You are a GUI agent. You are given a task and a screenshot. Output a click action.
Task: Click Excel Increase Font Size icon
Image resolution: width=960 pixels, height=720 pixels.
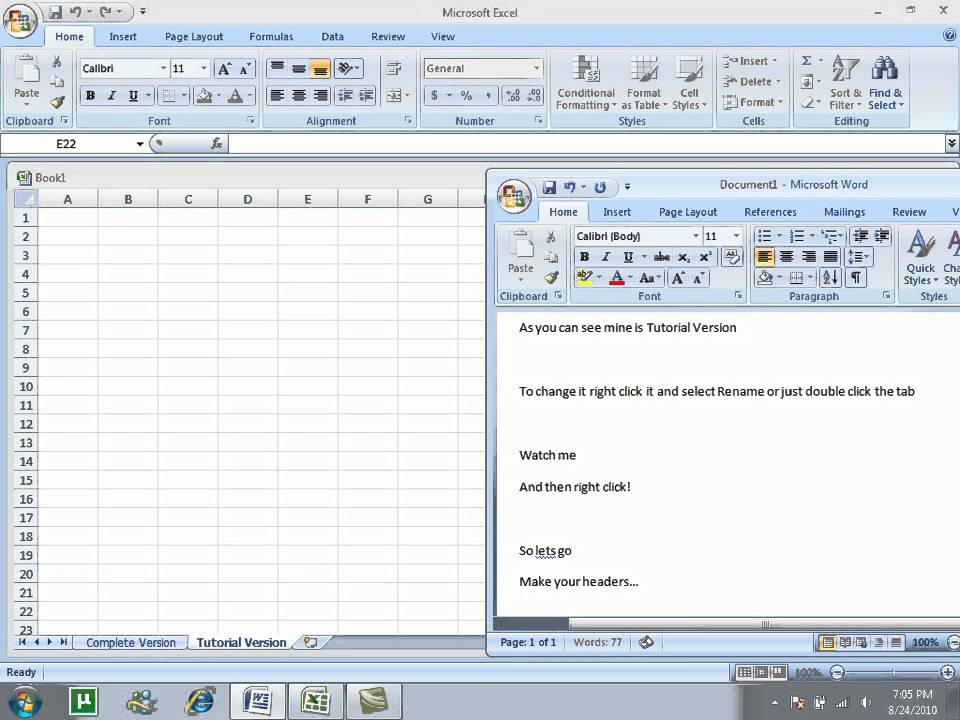224,69
